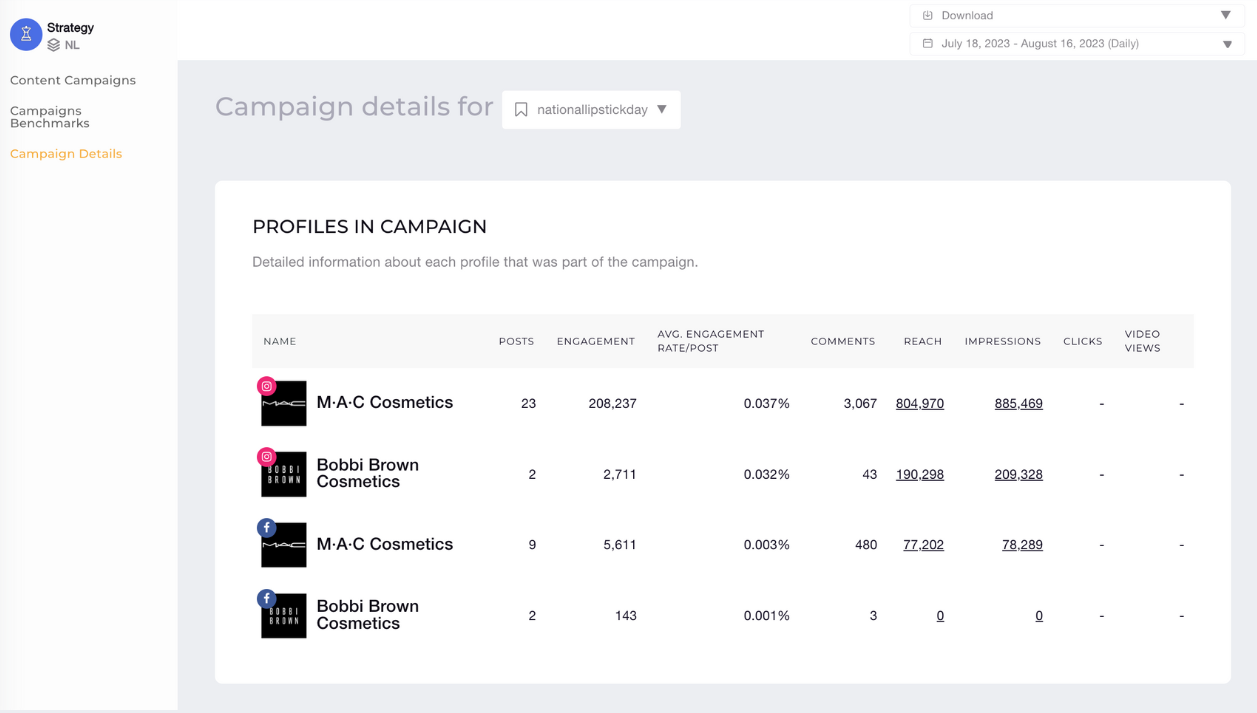Image resolution: width=1257 pixels, height=713 pixels.
Task: Click engagement value 2,711
Action: (620, 475)
